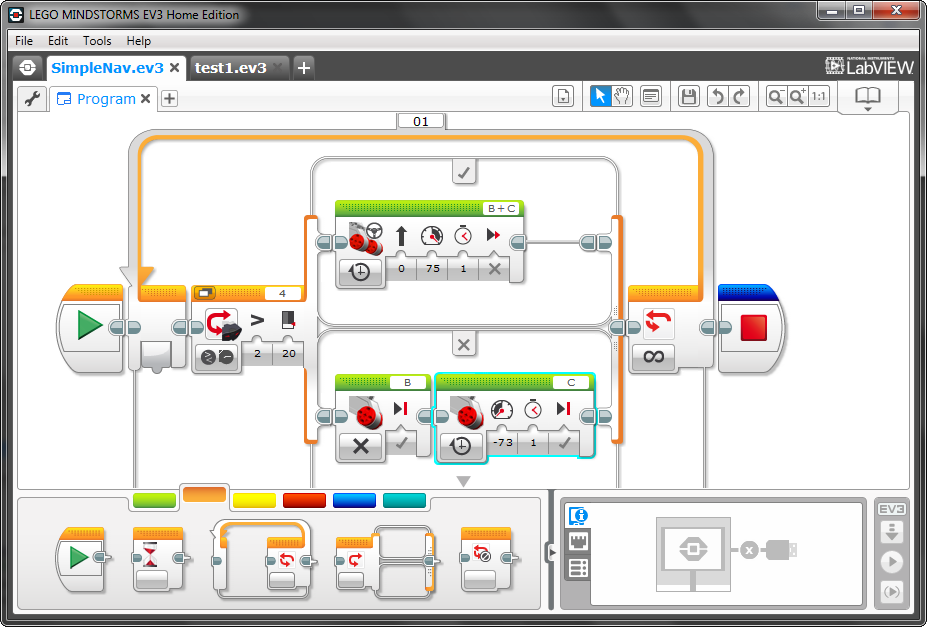The width and height of the screenshot is (927, 627).
Task: Open the Tools menu
Action: point(97,41)
